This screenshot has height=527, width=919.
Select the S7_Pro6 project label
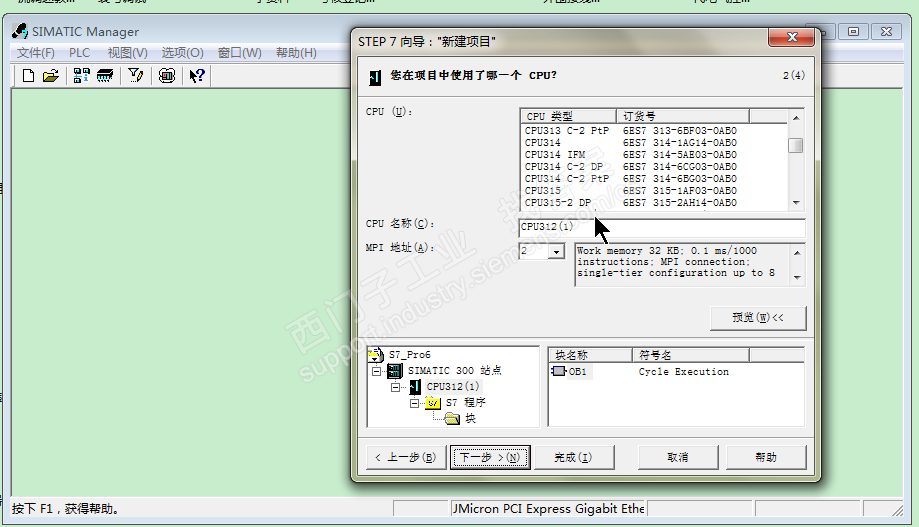click(x=410, y=355)
